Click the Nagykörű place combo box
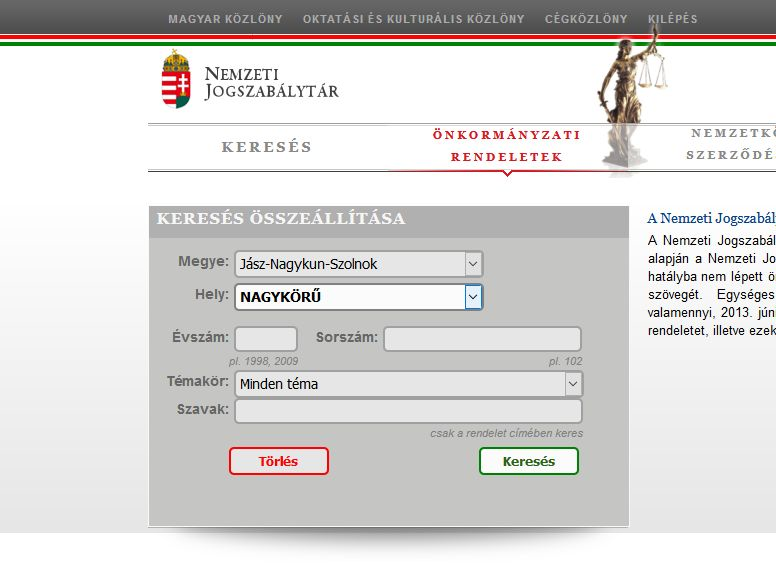 (x=359, y=297)
